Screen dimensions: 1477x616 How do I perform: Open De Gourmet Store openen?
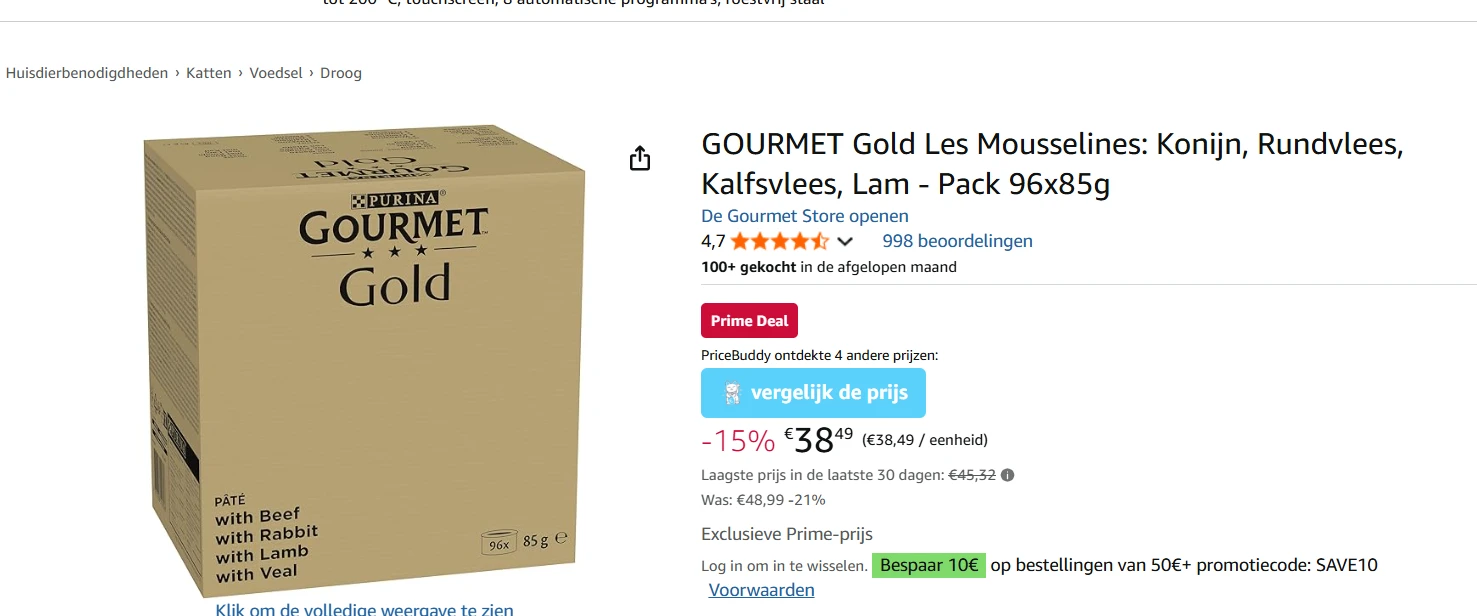[804, 216]
